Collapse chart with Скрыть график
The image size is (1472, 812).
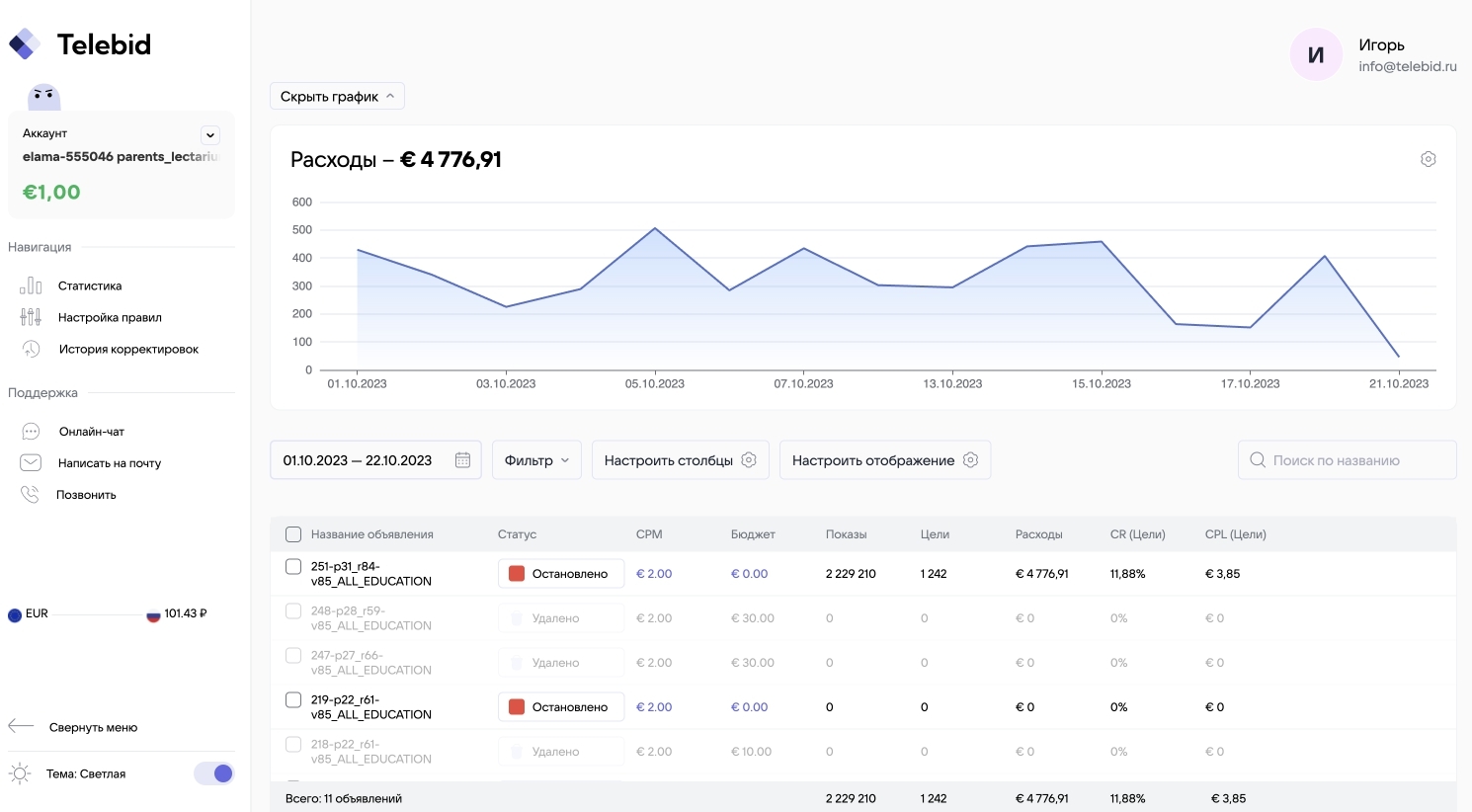[337, 97]
